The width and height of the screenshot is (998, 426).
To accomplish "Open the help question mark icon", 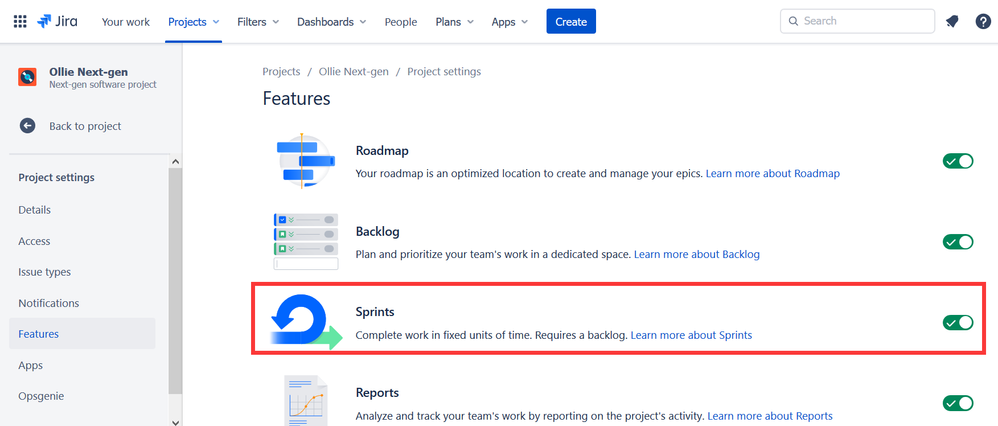I will [x=983, y=22].
